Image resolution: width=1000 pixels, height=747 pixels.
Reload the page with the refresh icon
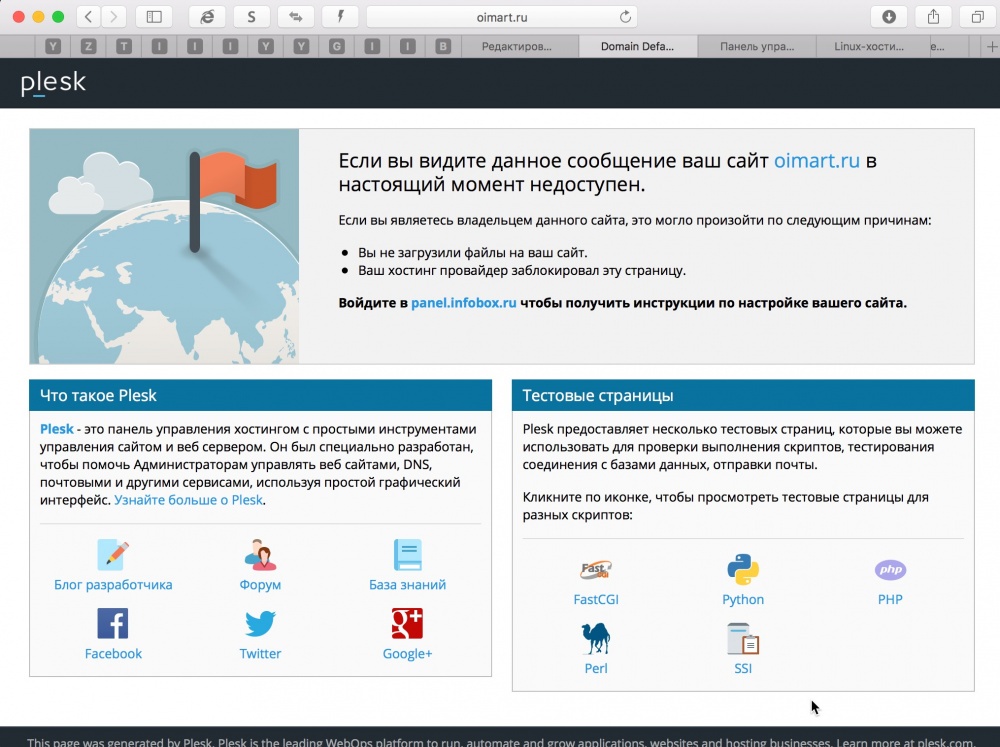point(625,17)
